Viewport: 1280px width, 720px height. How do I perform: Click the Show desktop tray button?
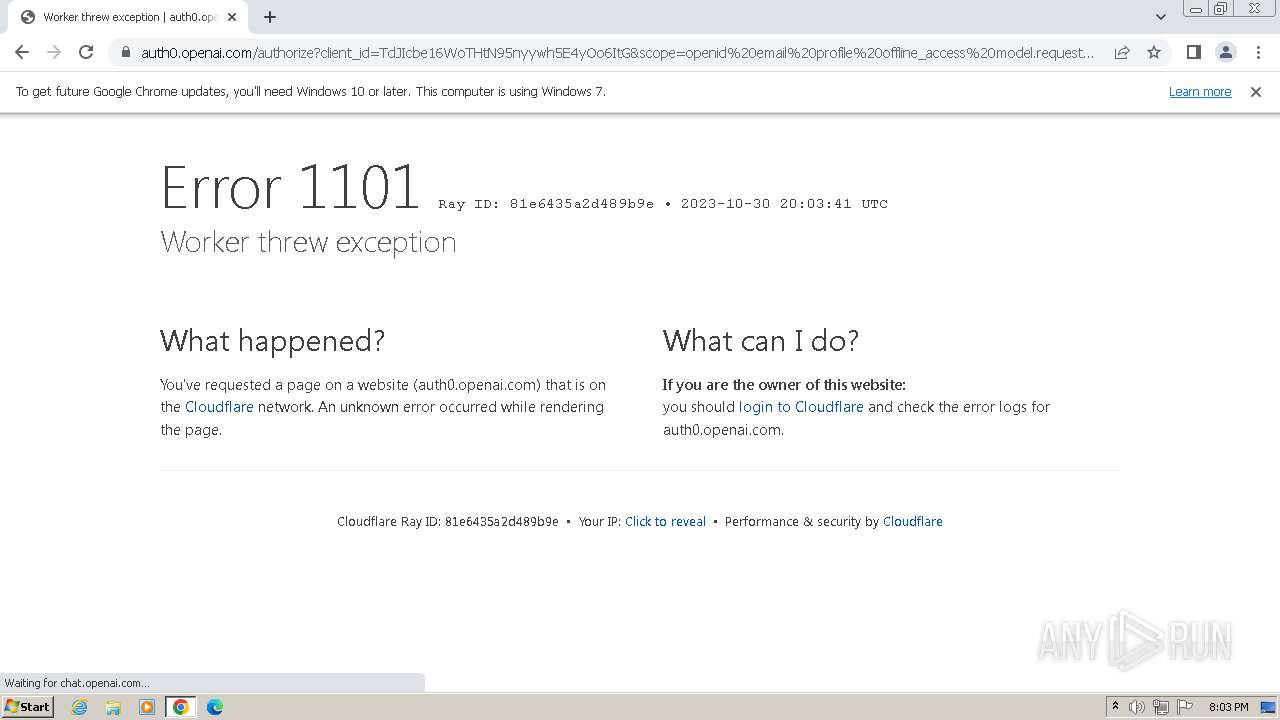(1268, 707)
